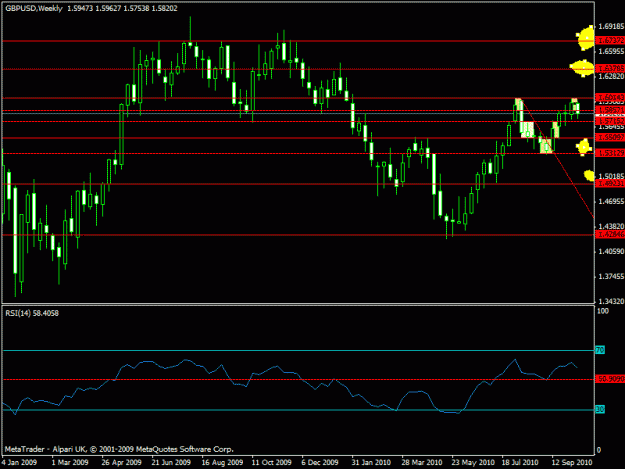Image resolution: width=625 pixels, height=469 pixels.
Task: Click the RSI 50.9090 red level label
Action: pos(610,379)
